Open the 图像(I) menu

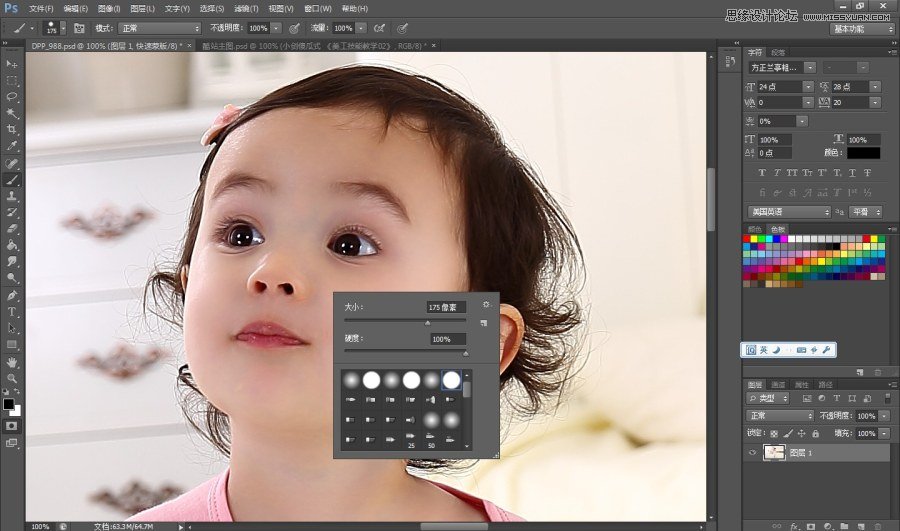pyautogui.click(x=109, y=9)
